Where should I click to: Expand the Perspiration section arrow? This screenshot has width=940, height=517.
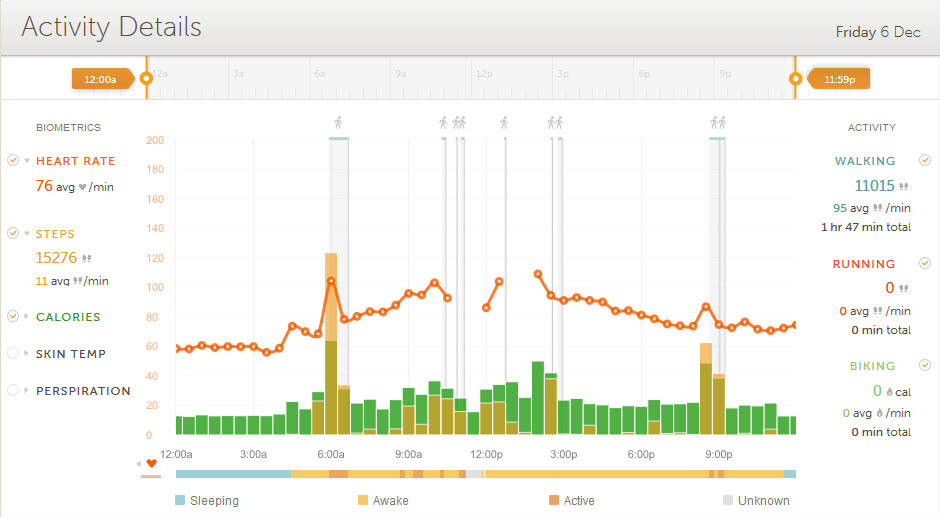pyautogui.click(x=27, y=391)
